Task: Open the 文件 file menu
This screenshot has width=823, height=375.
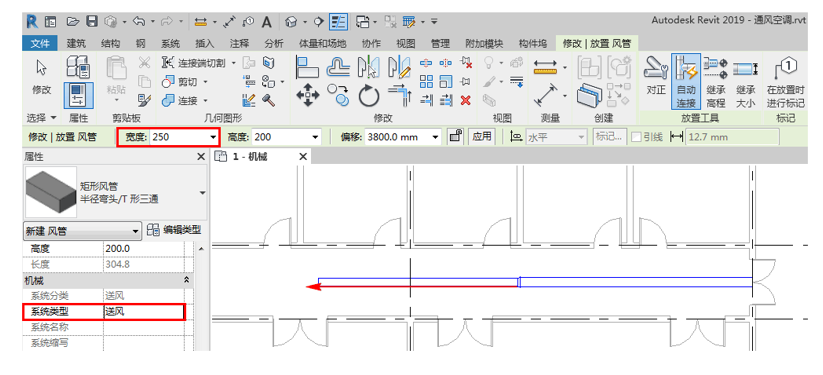Action: coord(40,43)
